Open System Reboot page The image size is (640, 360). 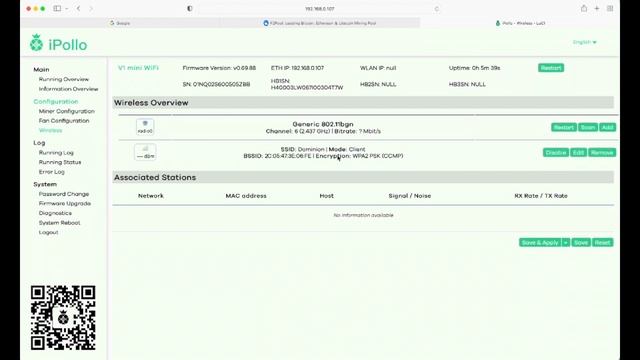pos(59,223)
